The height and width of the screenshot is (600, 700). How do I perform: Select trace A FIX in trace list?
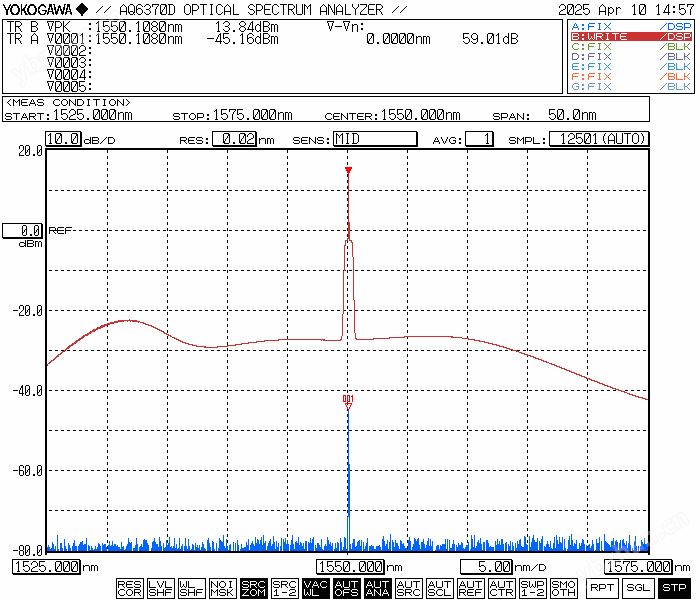630,25
